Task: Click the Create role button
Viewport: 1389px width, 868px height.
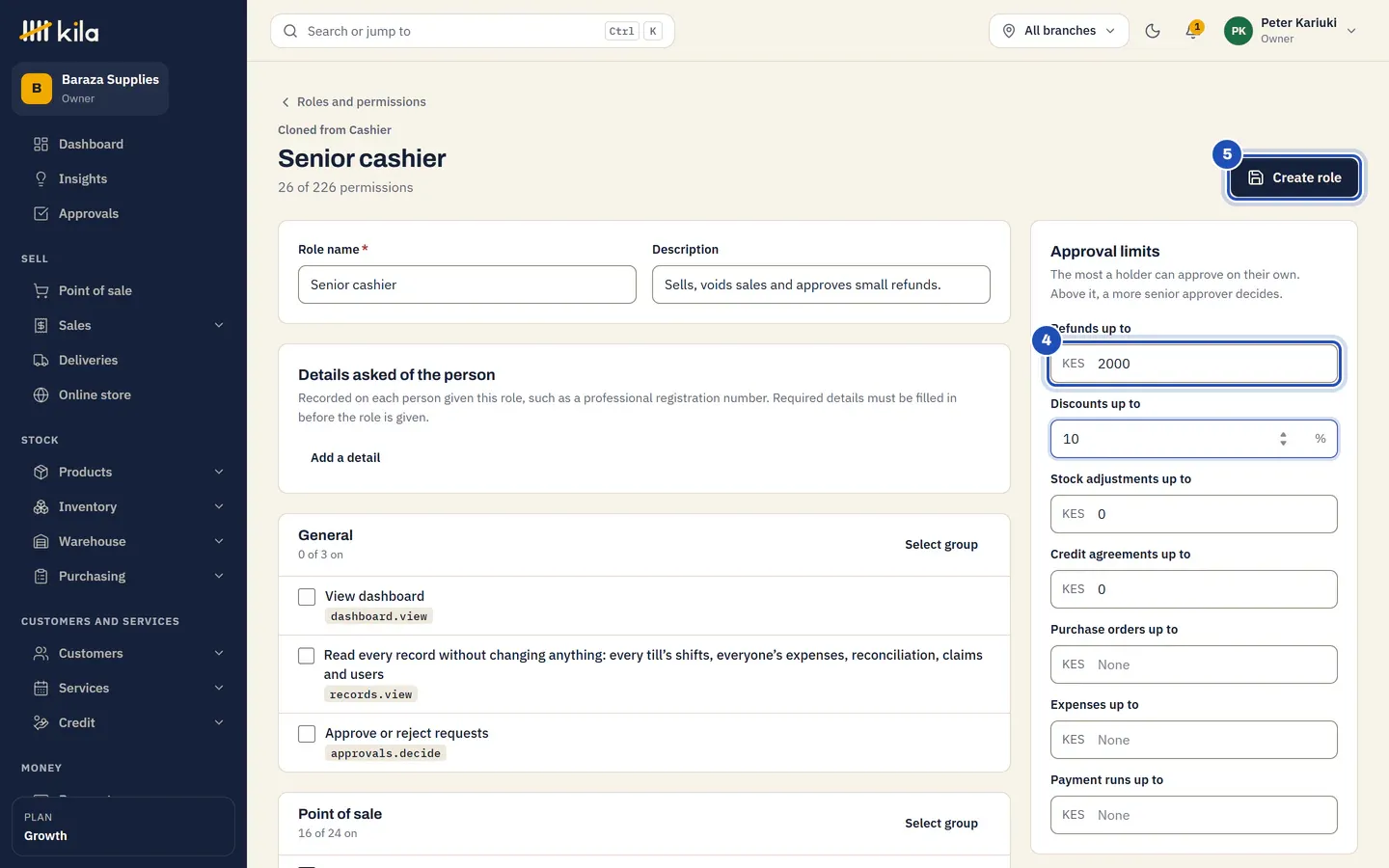Action: [1294, 177]
